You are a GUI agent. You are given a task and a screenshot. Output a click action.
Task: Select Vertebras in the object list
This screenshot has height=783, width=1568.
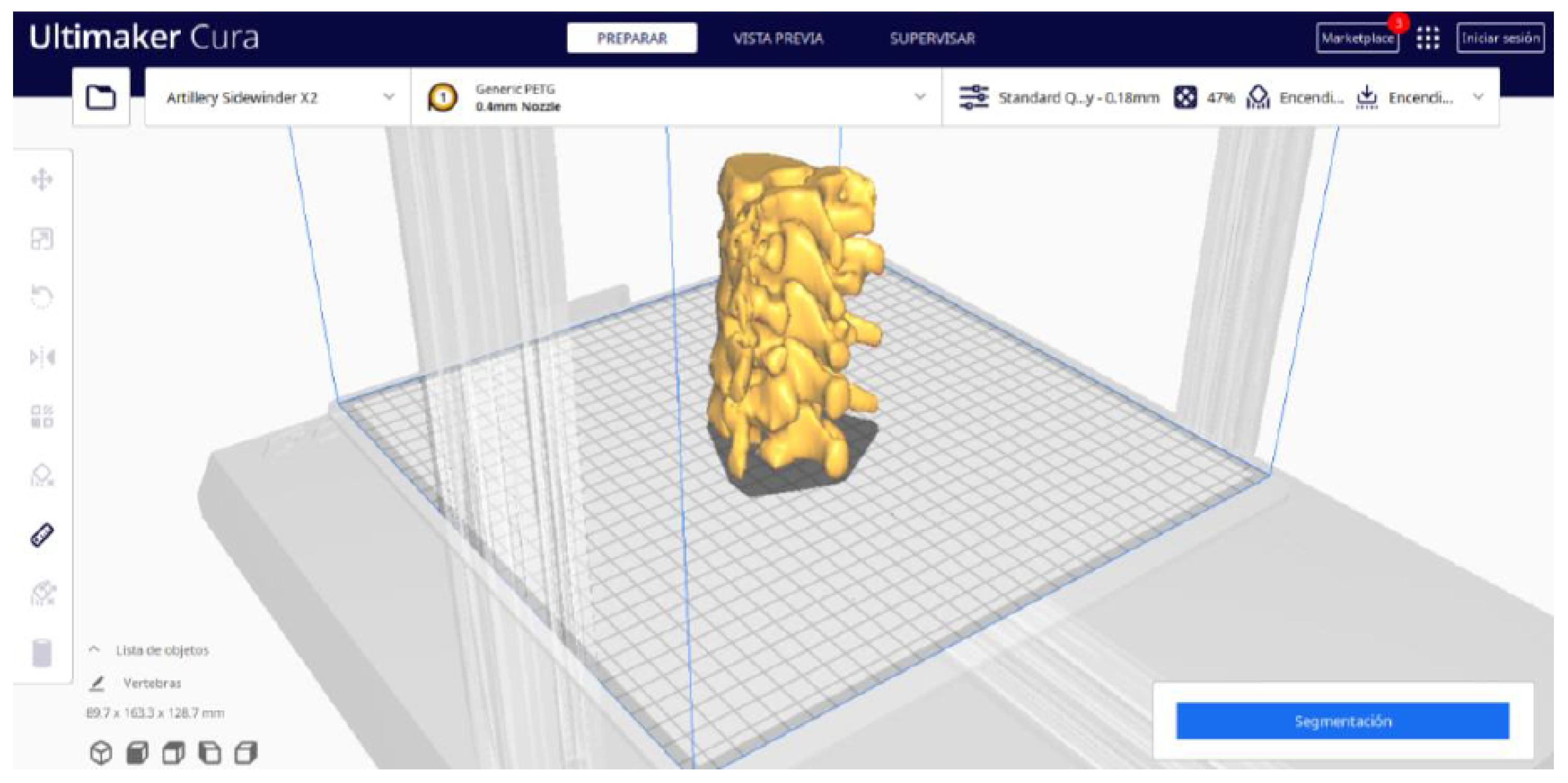click(x=152, y=683)
